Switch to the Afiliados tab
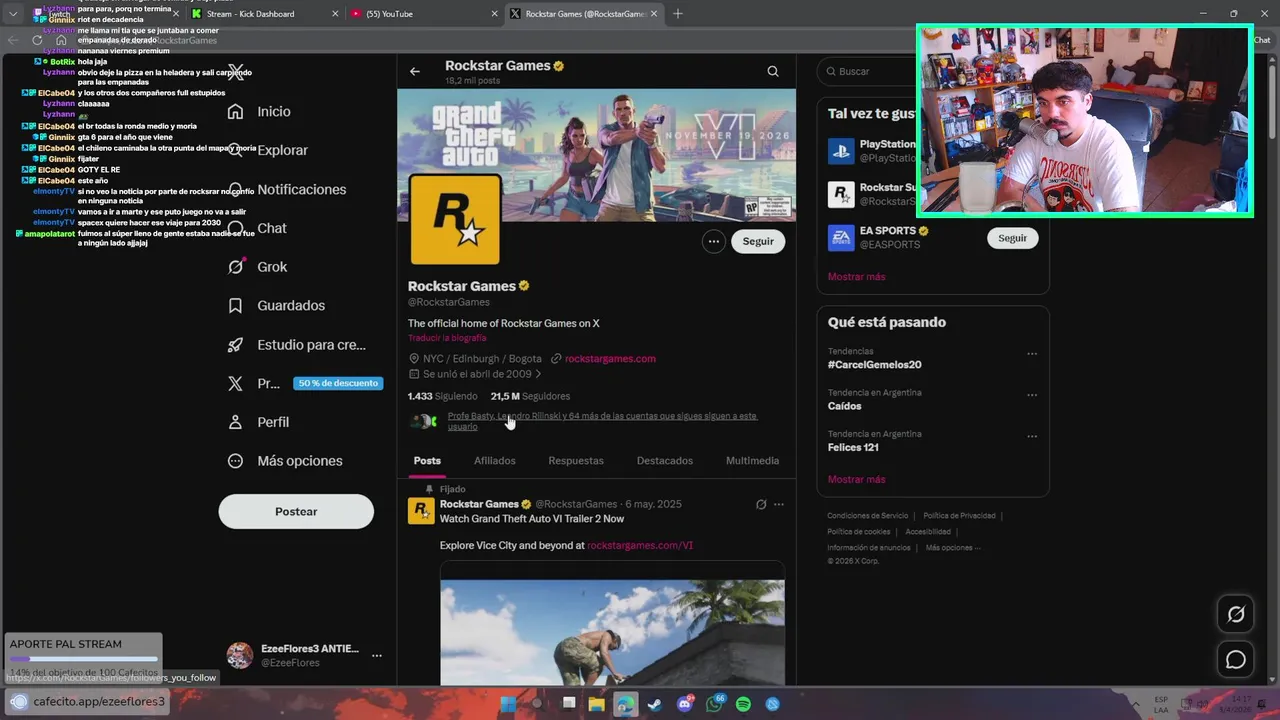The width and height of the screenshot is (1280, 720). pos(495,461)
